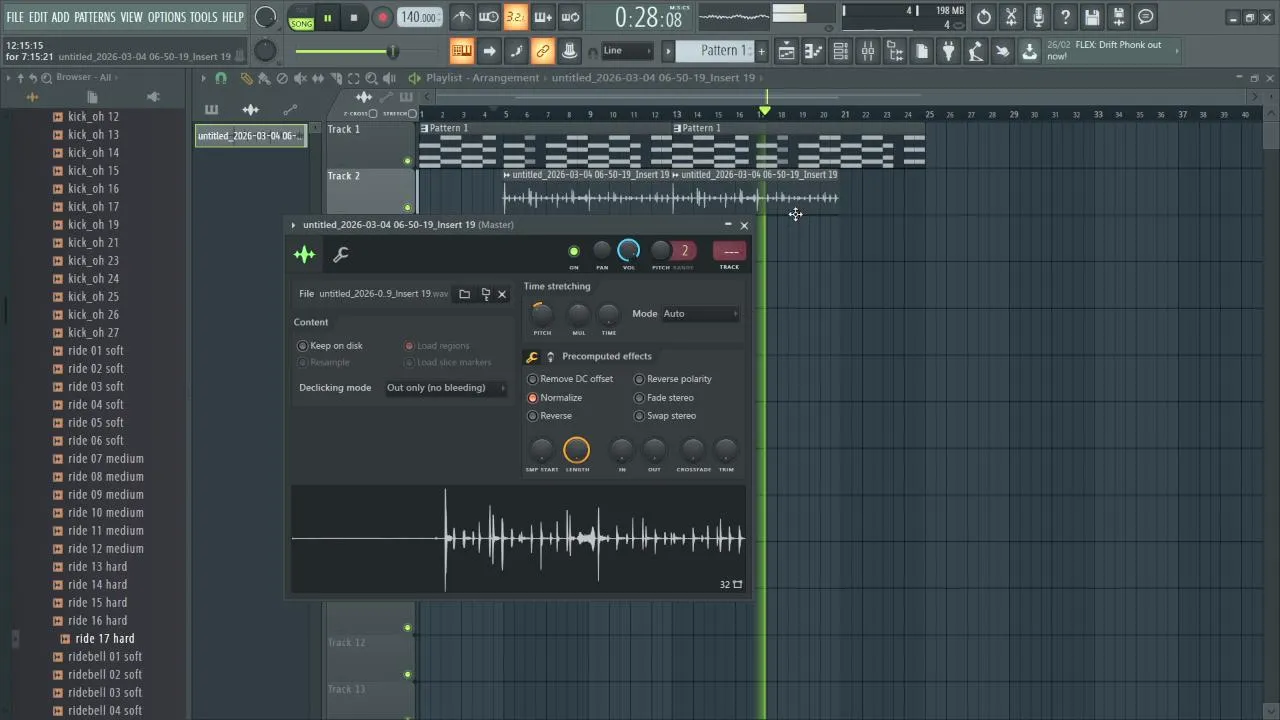Image resolution: width=1280 pixels, height=720 pixels.
Task: Click the microphone one-click recording icon
Action: (1038, 17)
